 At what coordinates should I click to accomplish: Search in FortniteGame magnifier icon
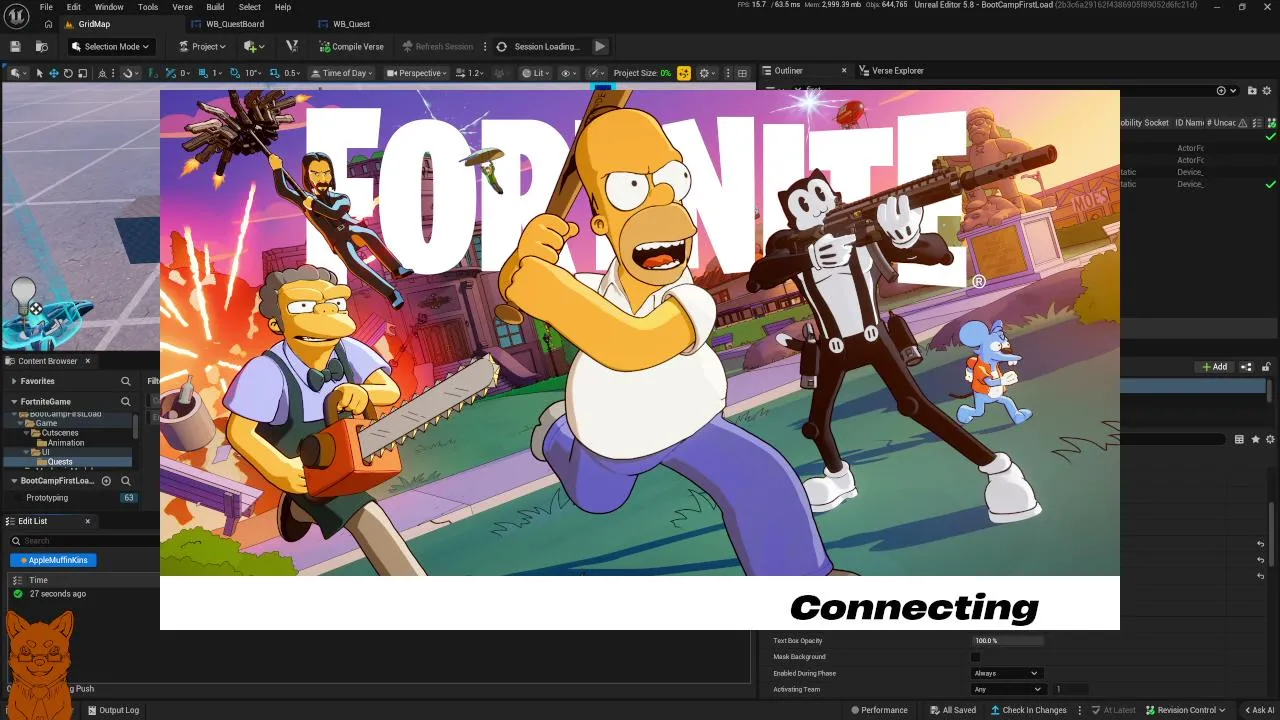click(x=126, y=402)
